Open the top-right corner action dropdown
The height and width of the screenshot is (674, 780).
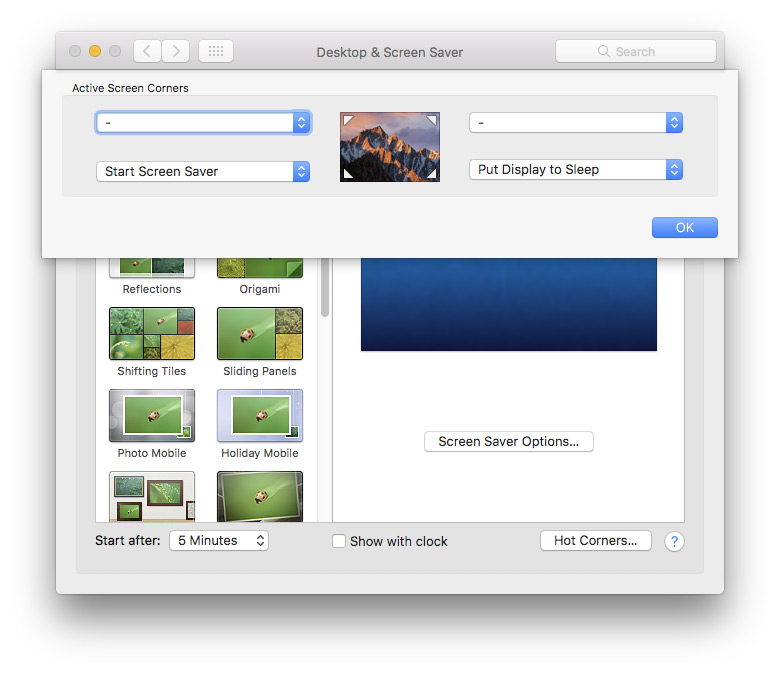576,122
